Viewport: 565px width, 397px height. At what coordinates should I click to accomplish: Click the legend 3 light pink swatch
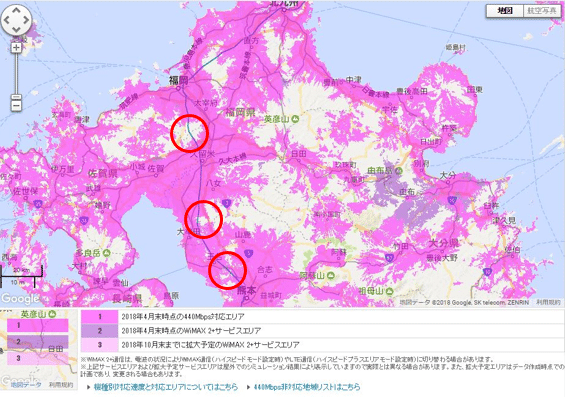pos(100,345)
